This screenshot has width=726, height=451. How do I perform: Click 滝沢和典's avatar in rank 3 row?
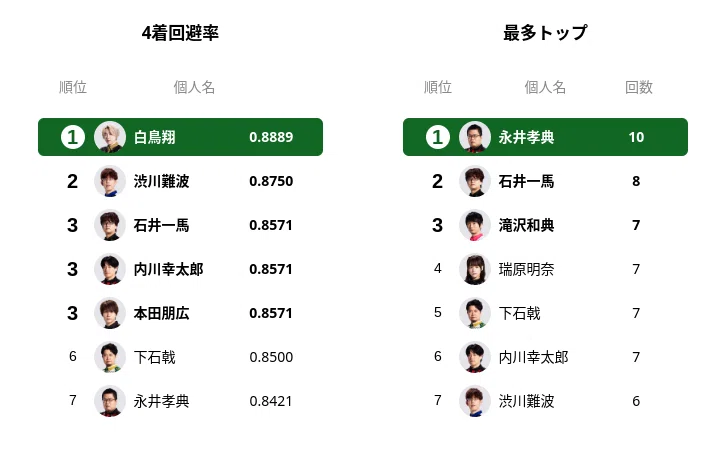(x=475, y=225)
